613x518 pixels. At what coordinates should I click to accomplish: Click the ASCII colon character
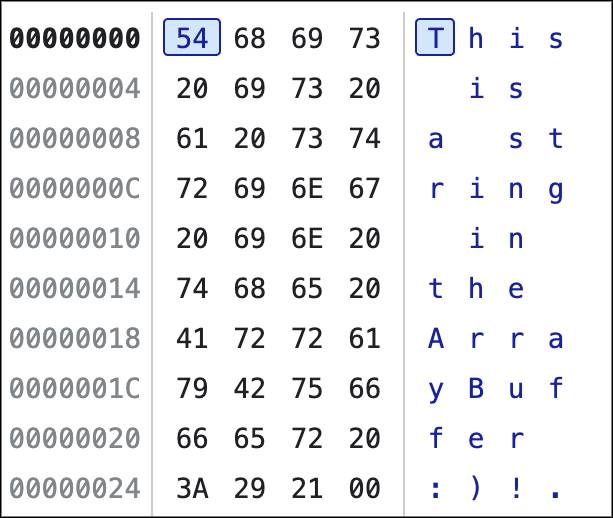coord(435,488)
